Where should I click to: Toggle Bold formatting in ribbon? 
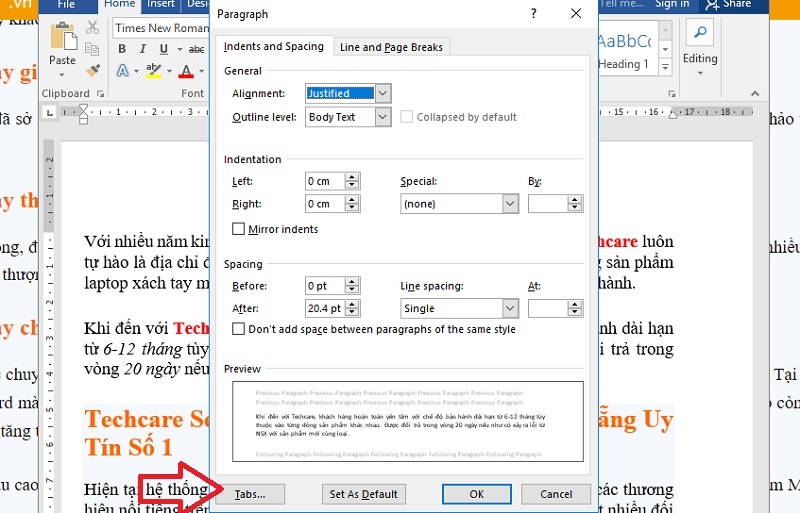[122, 49]
